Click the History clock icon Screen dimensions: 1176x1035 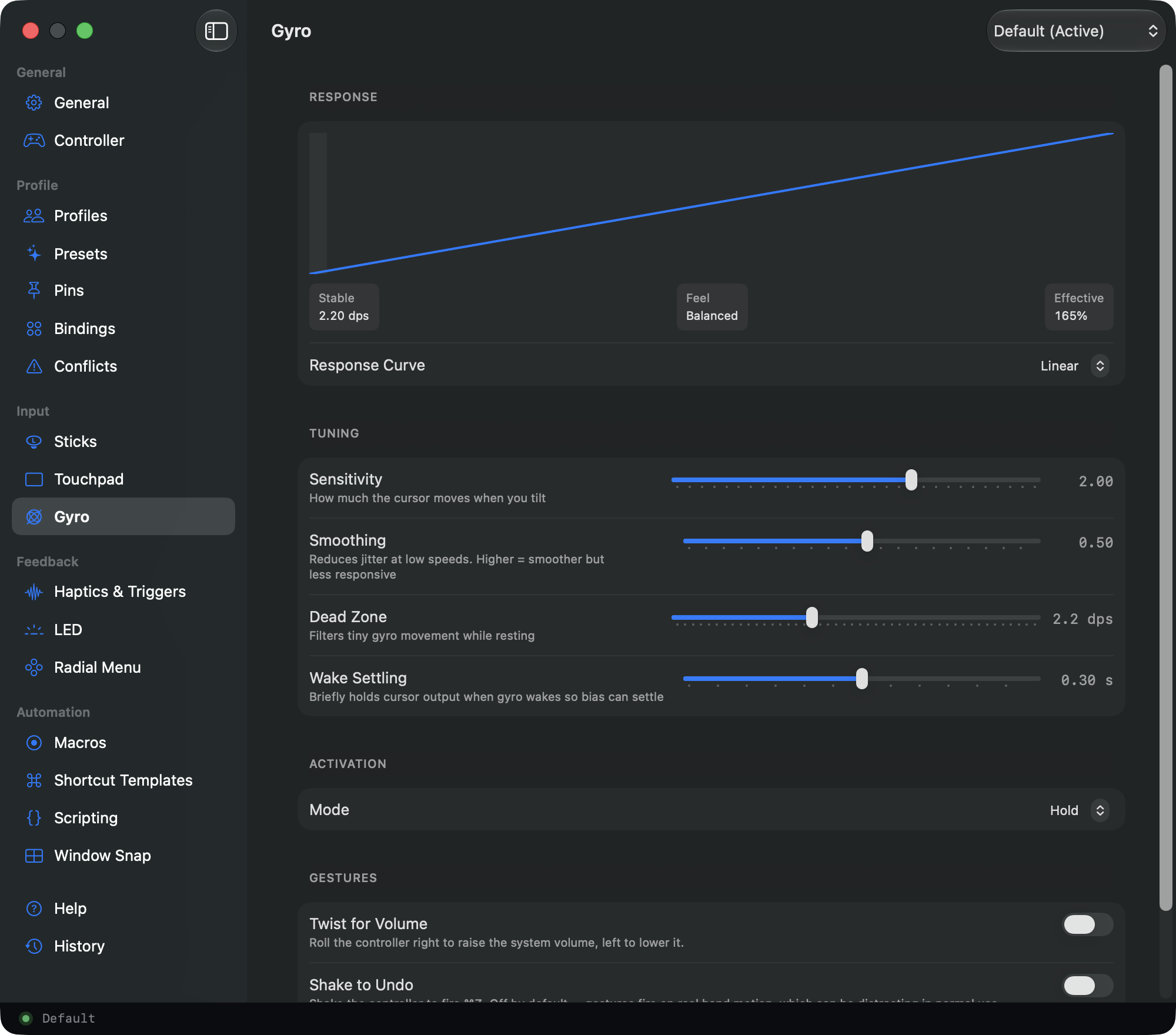(x=34, y=946)
